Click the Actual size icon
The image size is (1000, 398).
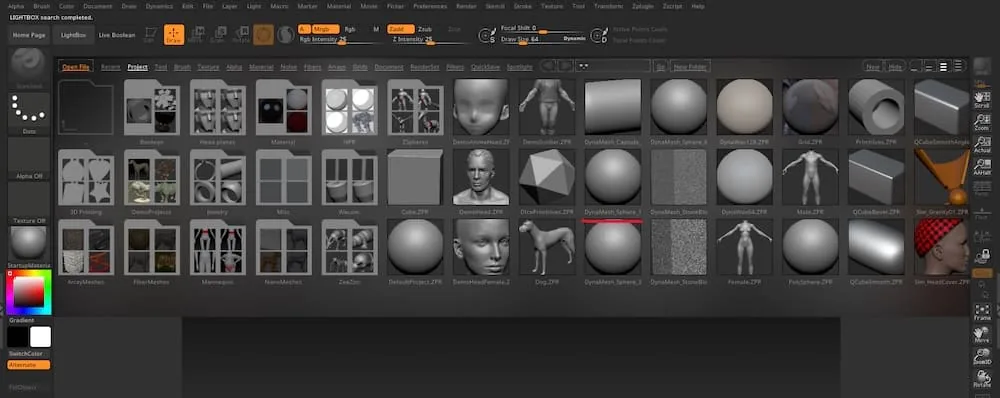point(982,144)
